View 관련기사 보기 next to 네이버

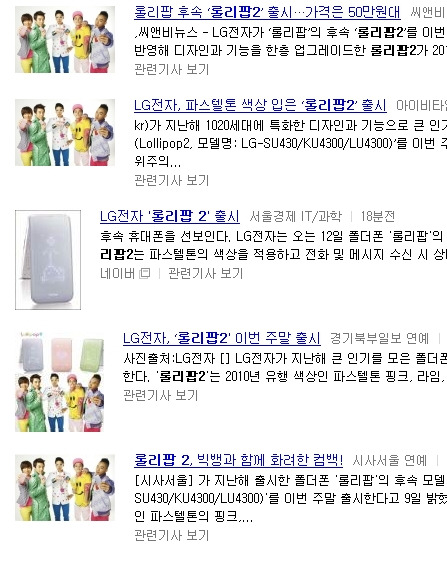[x=206, y=273]
